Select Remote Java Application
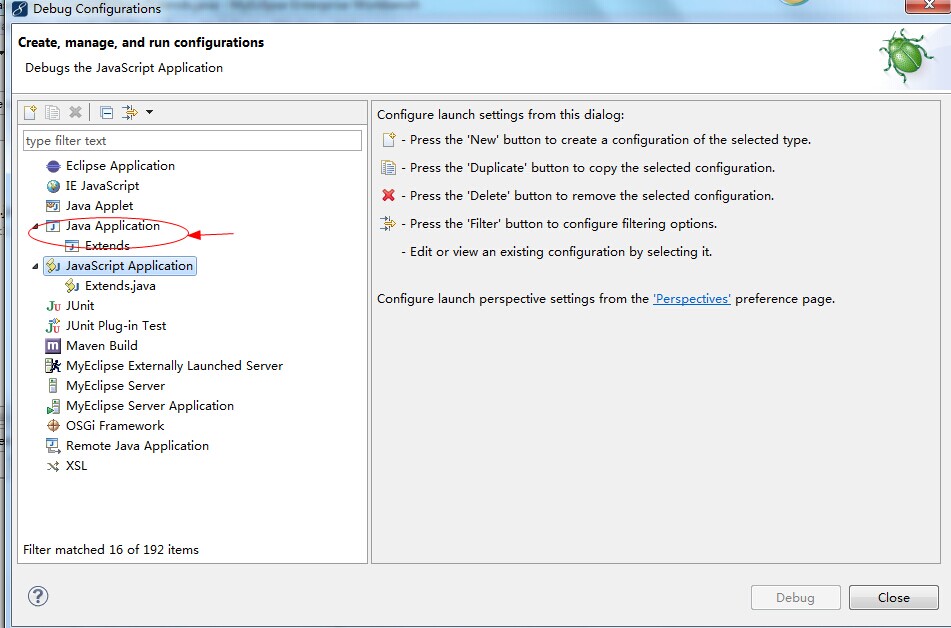Image resolution: width=951 pixels, height=628 pixels. click(137, 446)
